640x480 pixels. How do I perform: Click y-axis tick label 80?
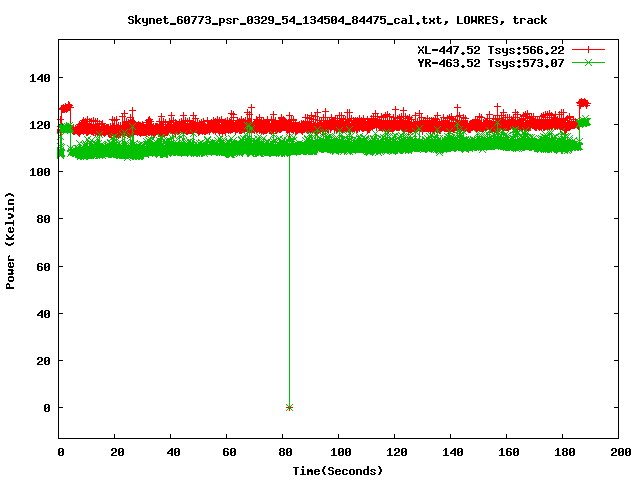click(x=43, y=219)
